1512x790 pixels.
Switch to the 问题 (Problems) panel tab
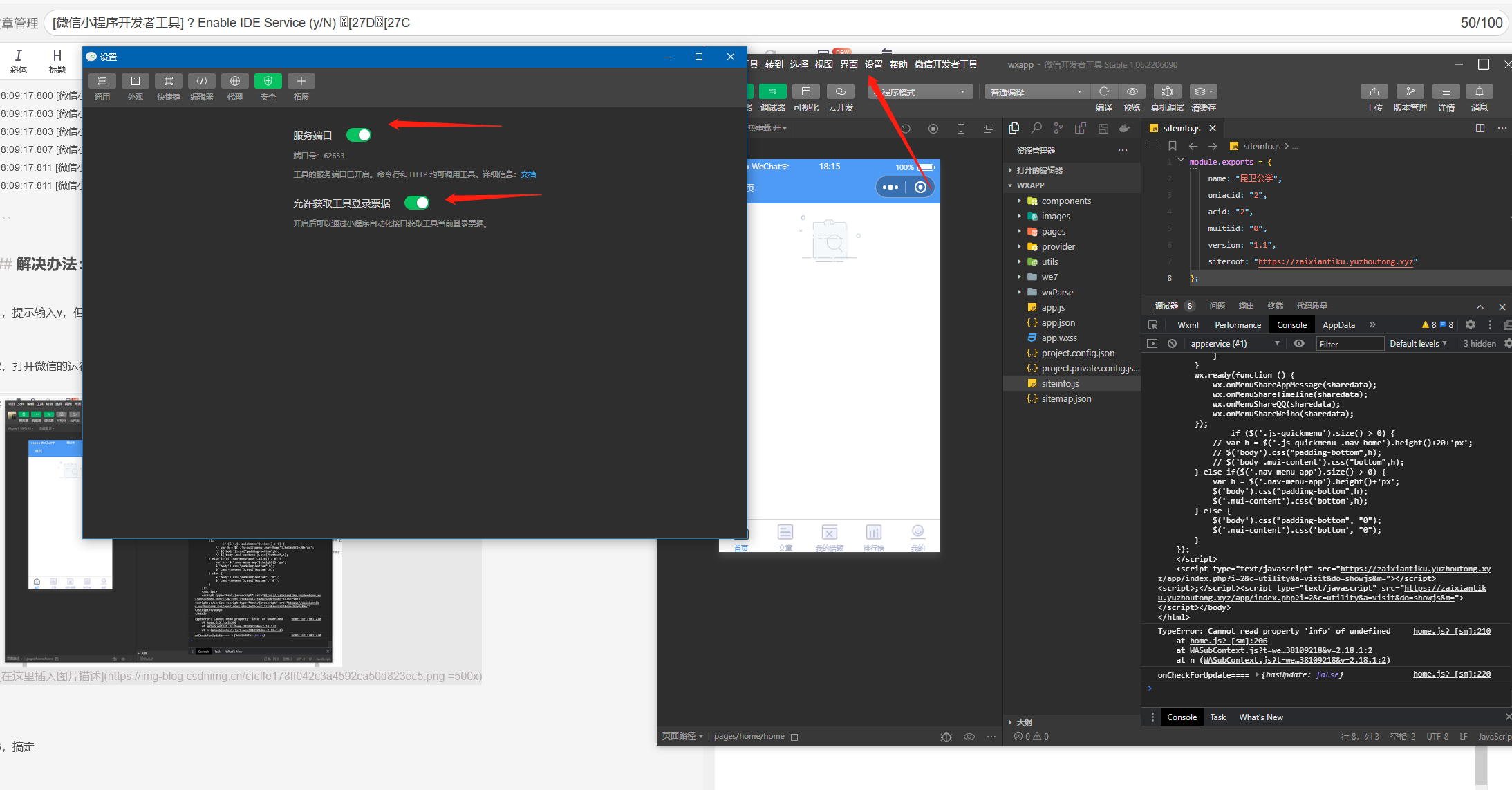pos(1217,306)
